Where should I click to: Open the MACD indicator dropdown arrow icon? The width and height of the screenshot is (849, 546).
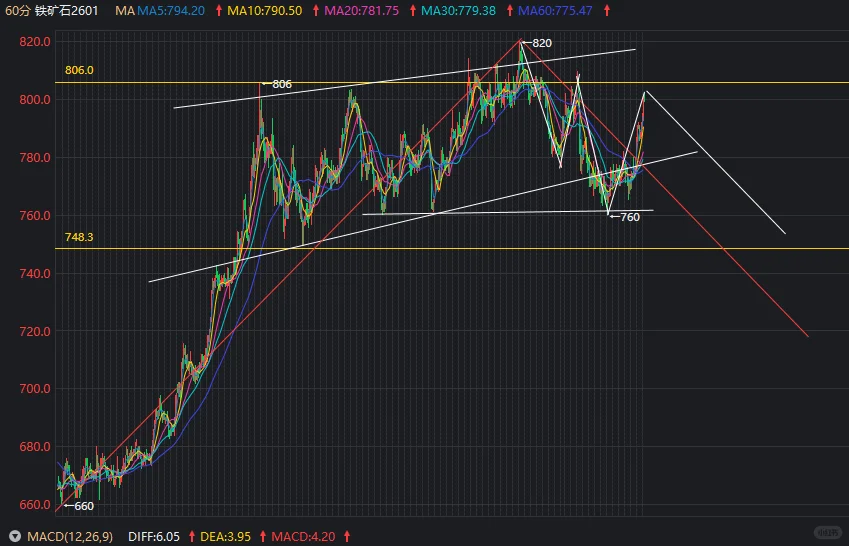pos(15,537)
